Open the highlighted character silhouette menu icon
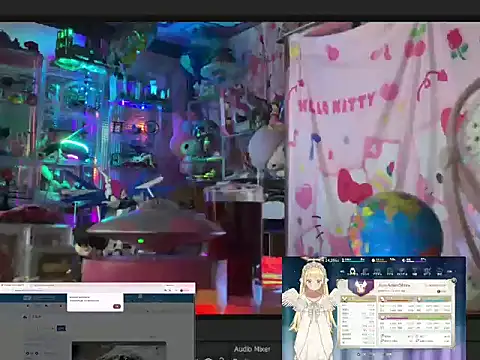Image resolution: width=480 pixels, height=360 pixels. point(353,271)
